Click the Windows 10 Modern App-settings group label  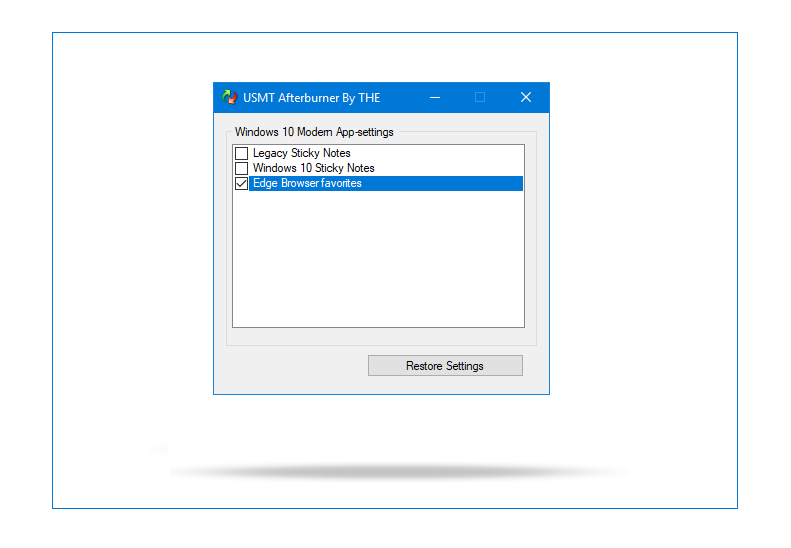tap(314, 132)
